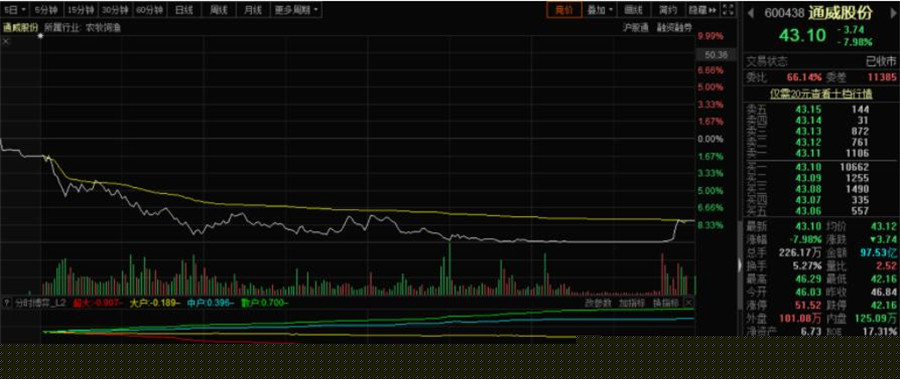Click the 卖一 price 43.11
This screenshot has width=900, height=379.
pos(808,153)
